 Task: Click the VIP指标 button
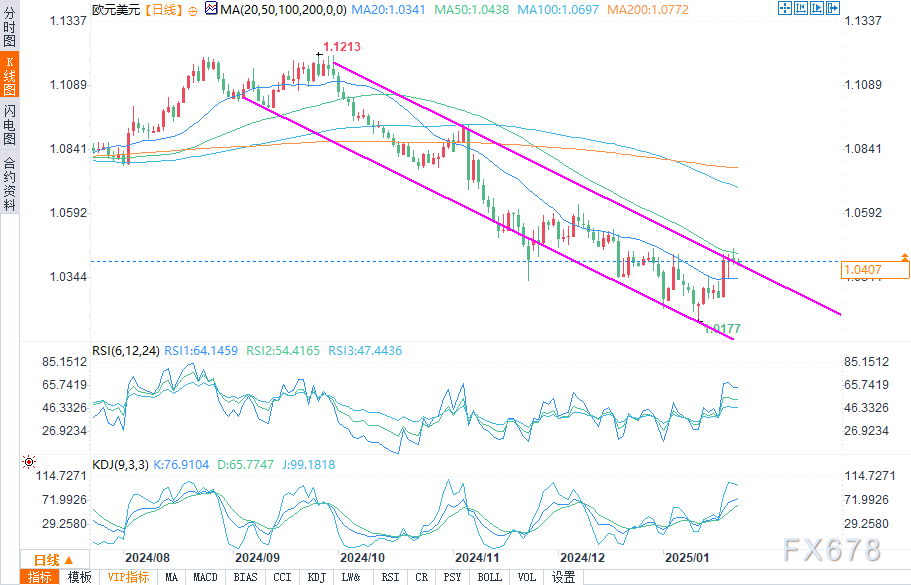128,577
